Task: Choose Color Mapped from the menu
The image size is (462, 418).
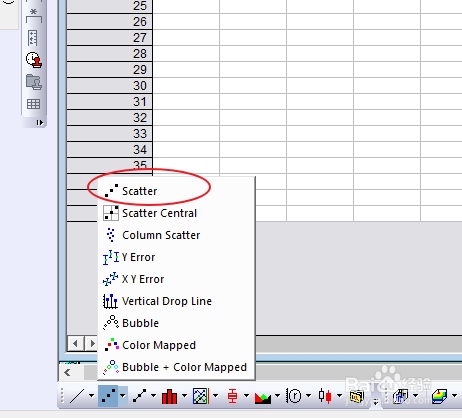Action: (176, 345)
